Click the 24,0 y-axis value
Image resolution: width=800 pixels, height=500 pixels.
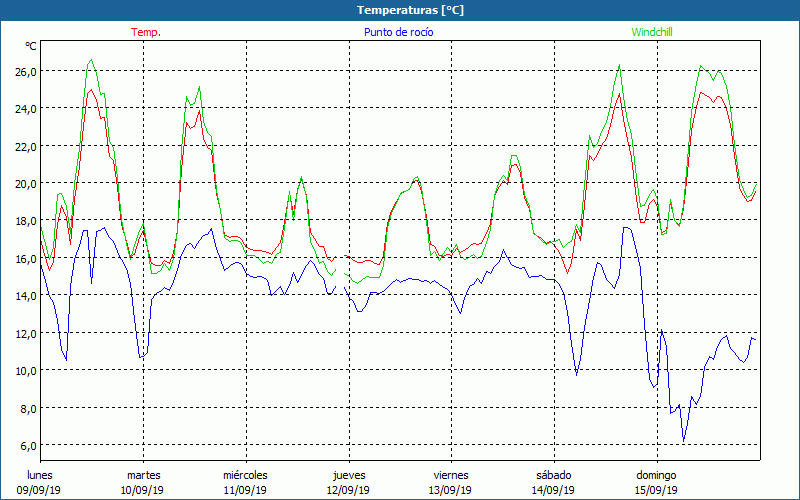[x=26, y=109]
